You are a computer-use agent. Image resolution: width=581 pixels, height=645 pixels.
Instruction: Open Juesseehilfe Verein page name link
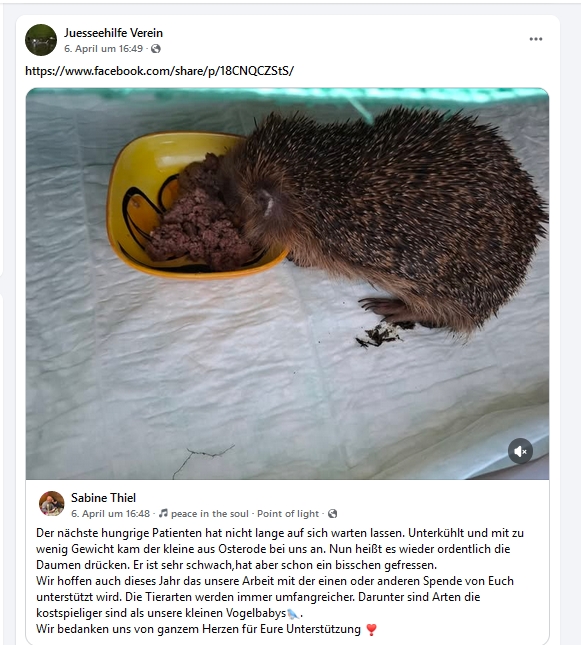click(x=113, y=33)
